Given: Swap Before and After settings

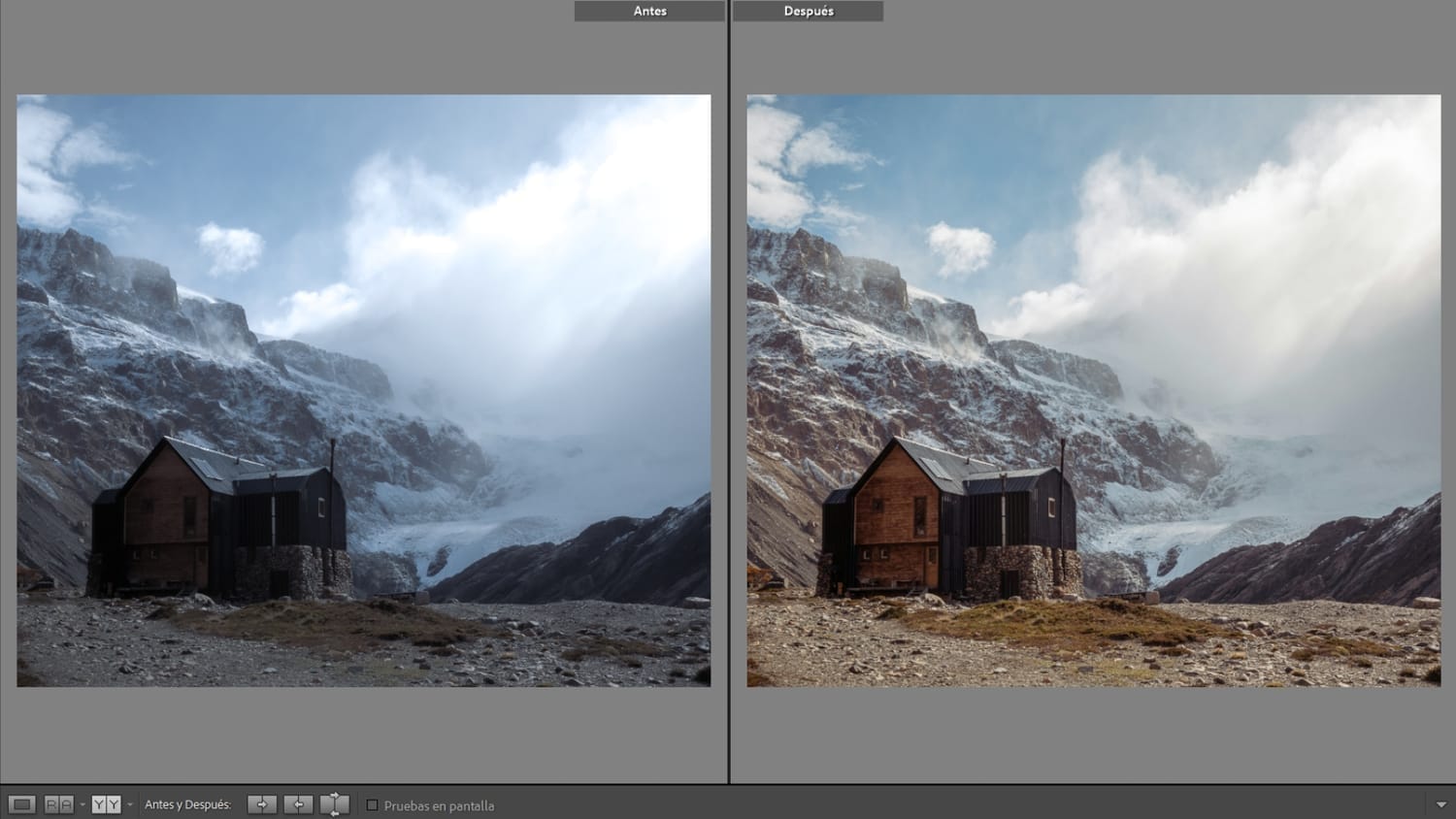Looking at the screenshot, I should point(334,804).
